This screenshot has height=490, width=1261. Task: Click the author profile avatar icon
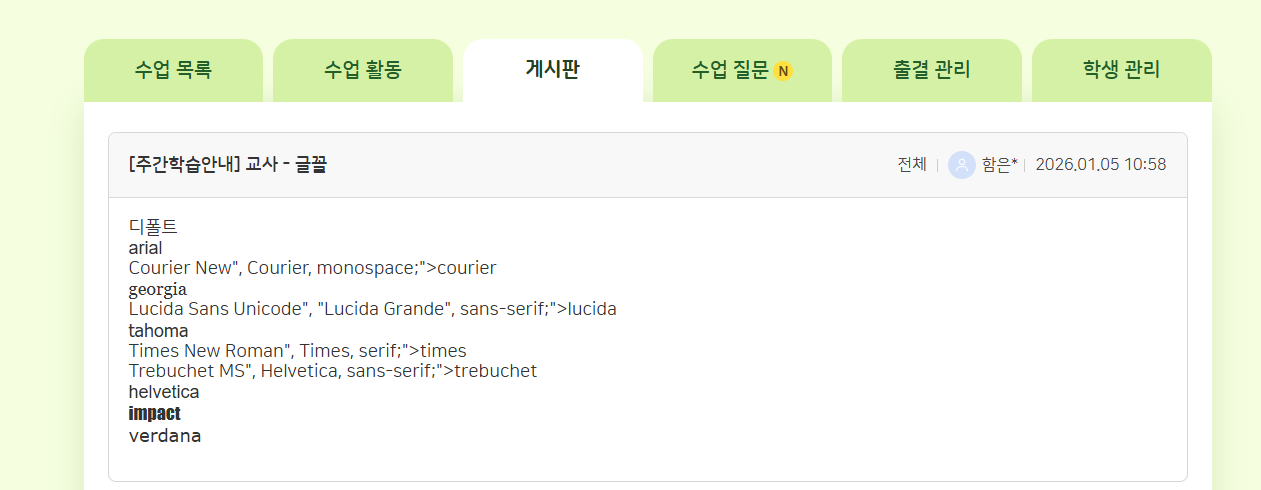(961, 165)
